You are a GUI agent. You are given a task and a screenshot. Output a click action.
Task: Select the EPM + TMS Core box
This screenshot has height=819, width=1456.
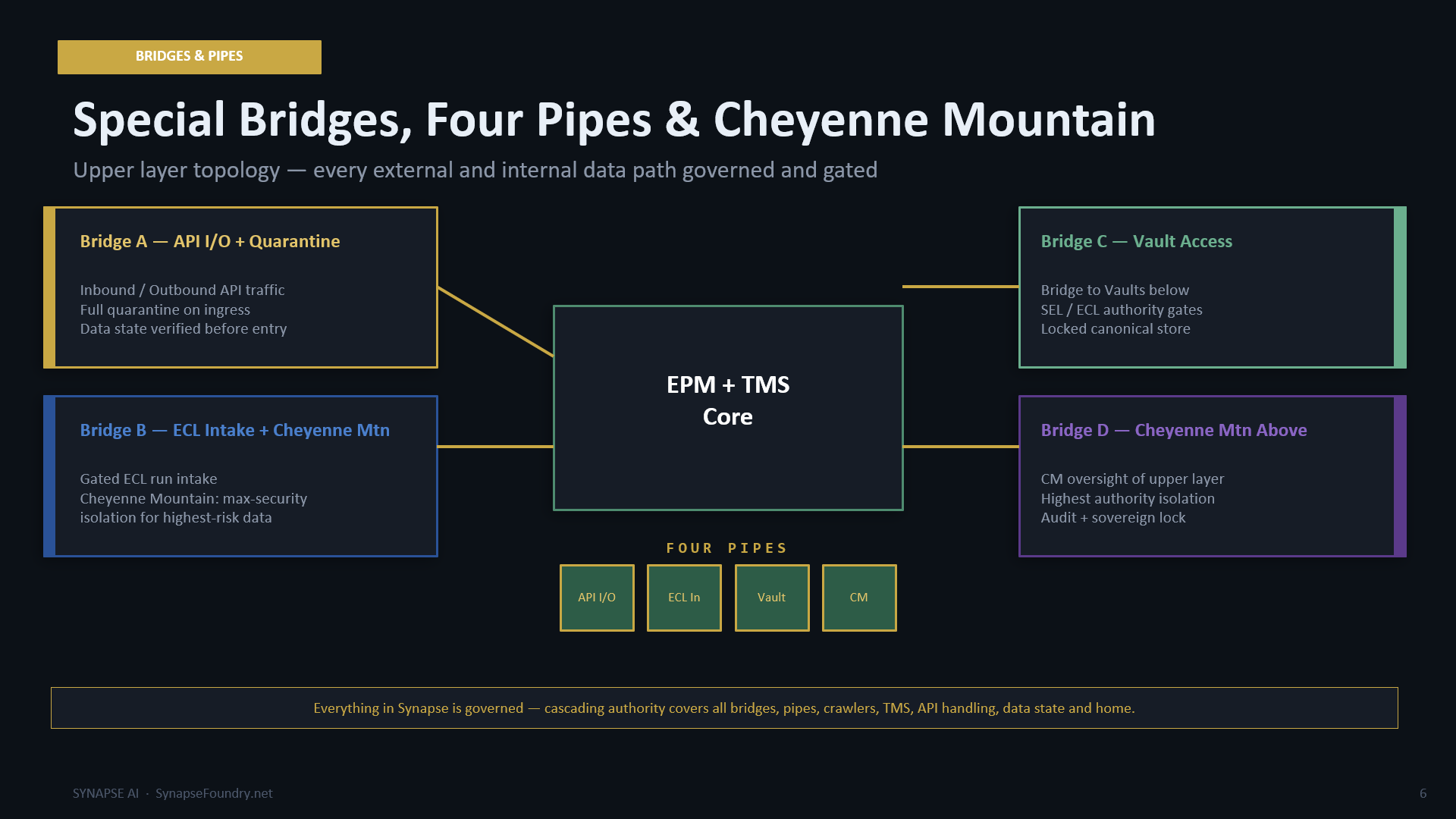pyautogui.click(x=728, y=408)
